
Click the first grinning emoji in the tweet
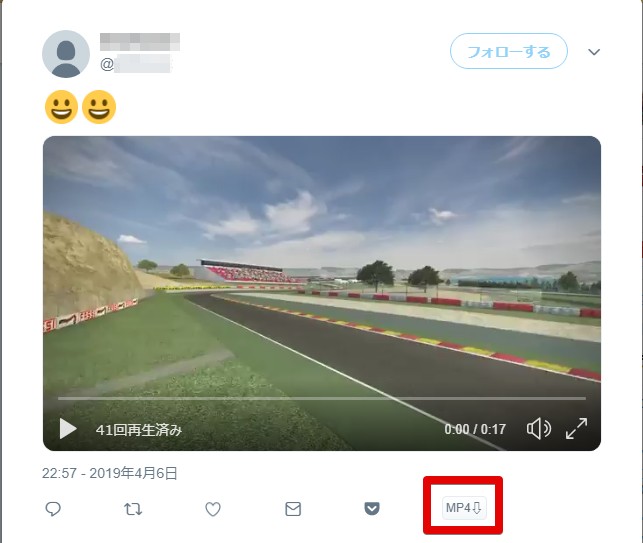62,107
